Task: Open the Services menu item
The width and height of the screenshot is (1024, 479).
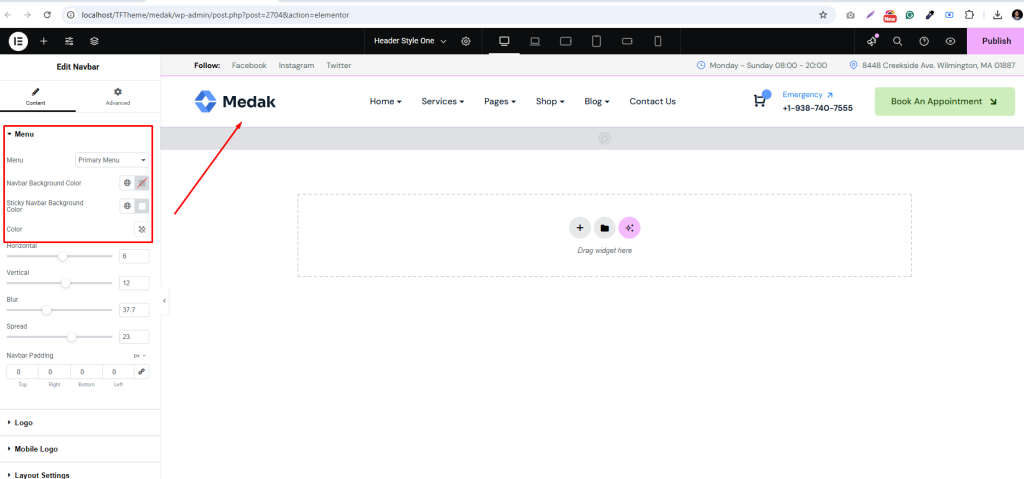Action: pos(442,101)
